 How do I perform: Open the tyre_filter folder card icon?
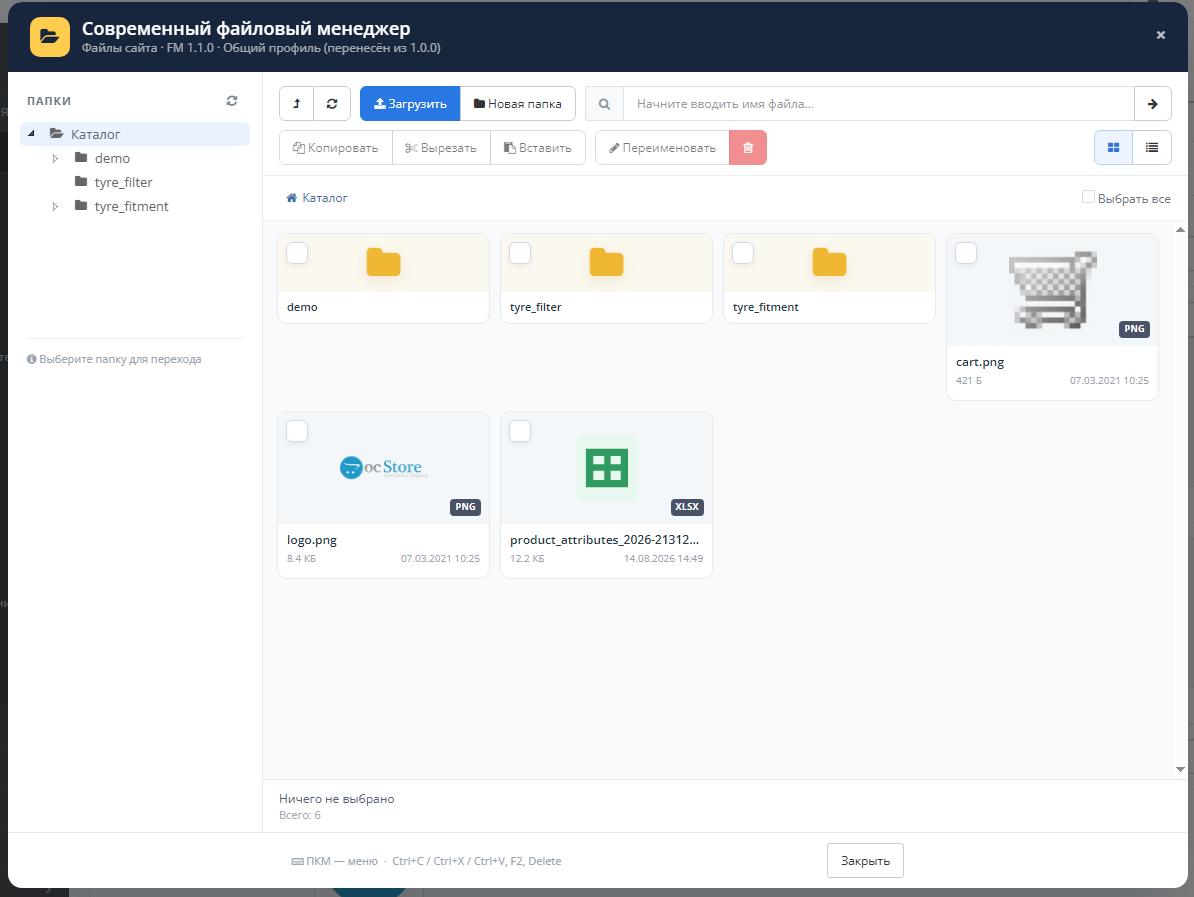pyautogui.click(x=606, y=262)
